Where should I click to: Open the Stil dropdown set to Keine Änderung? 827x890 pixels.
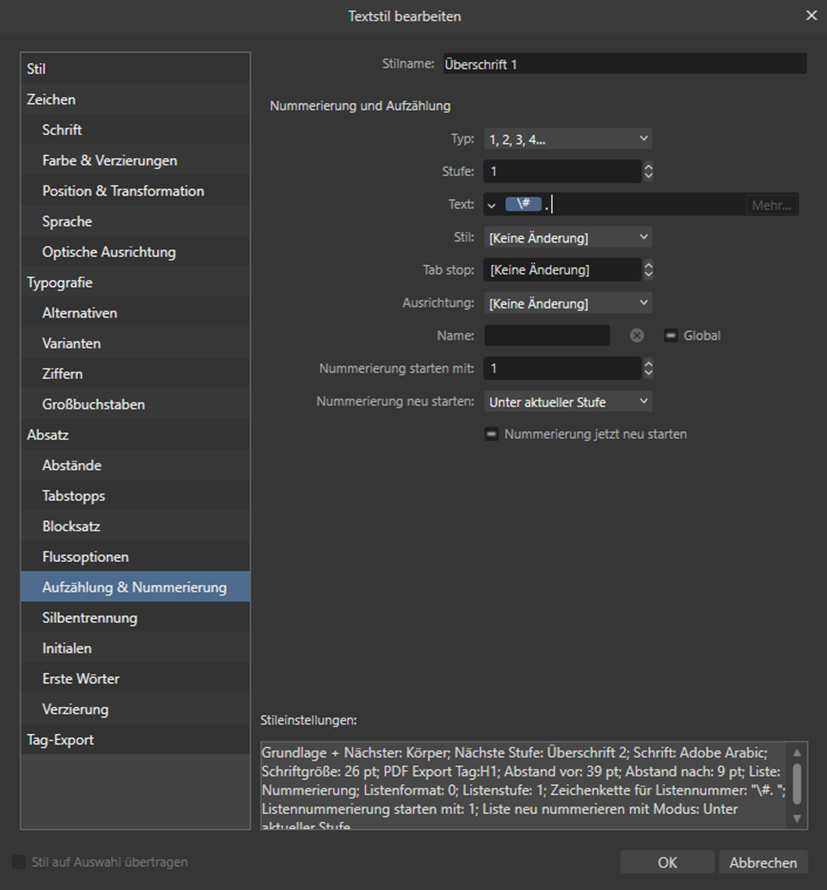568,237
